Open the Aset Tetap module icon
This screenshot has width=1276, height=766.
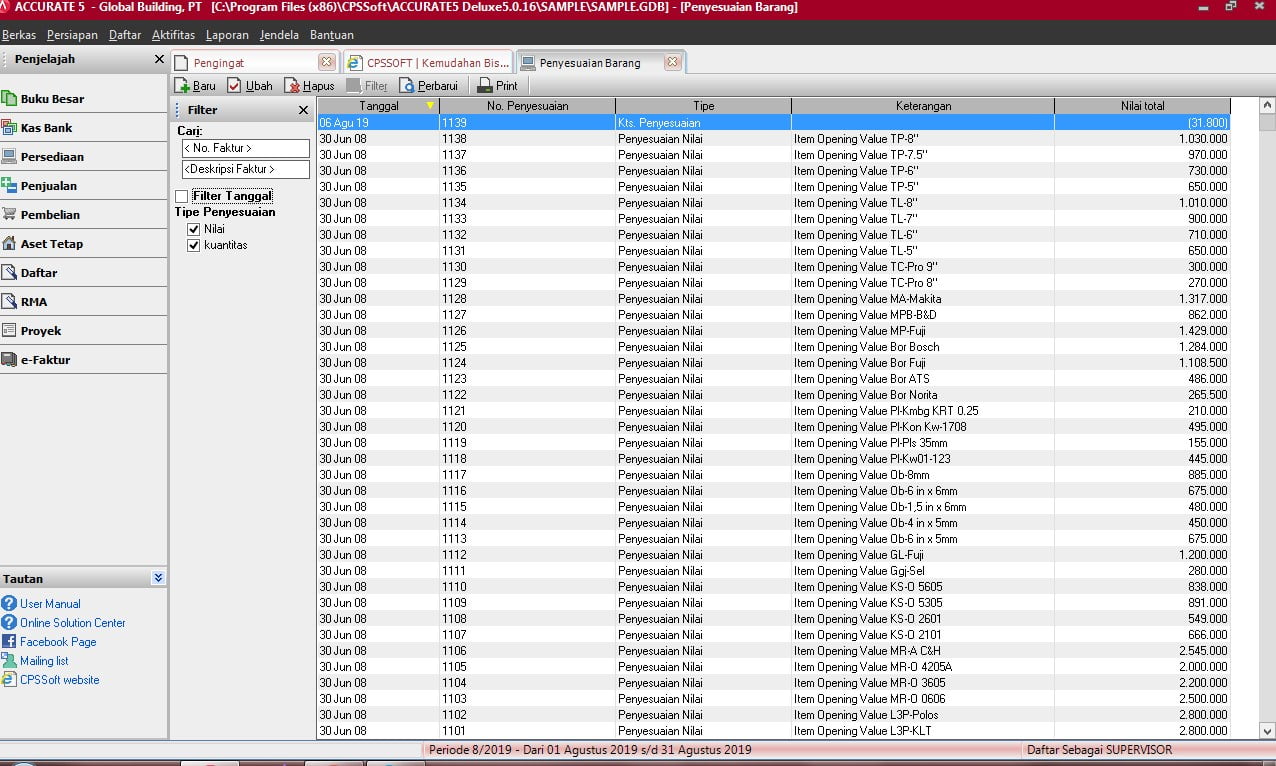pyautogui.click(x=10, y=243)
